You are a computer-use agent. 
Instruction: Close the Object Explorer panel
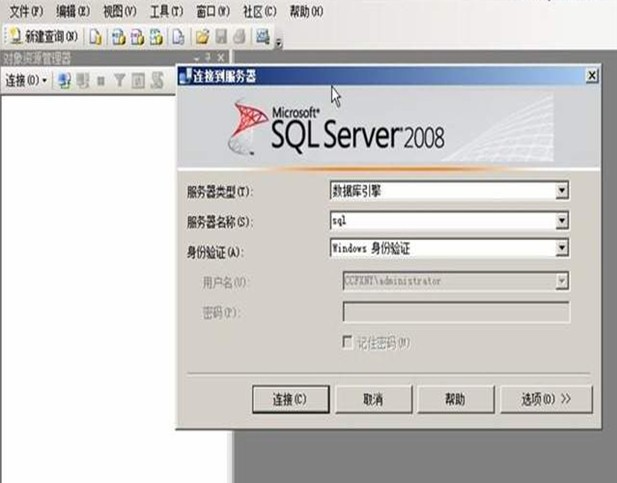tap(221, 58)
